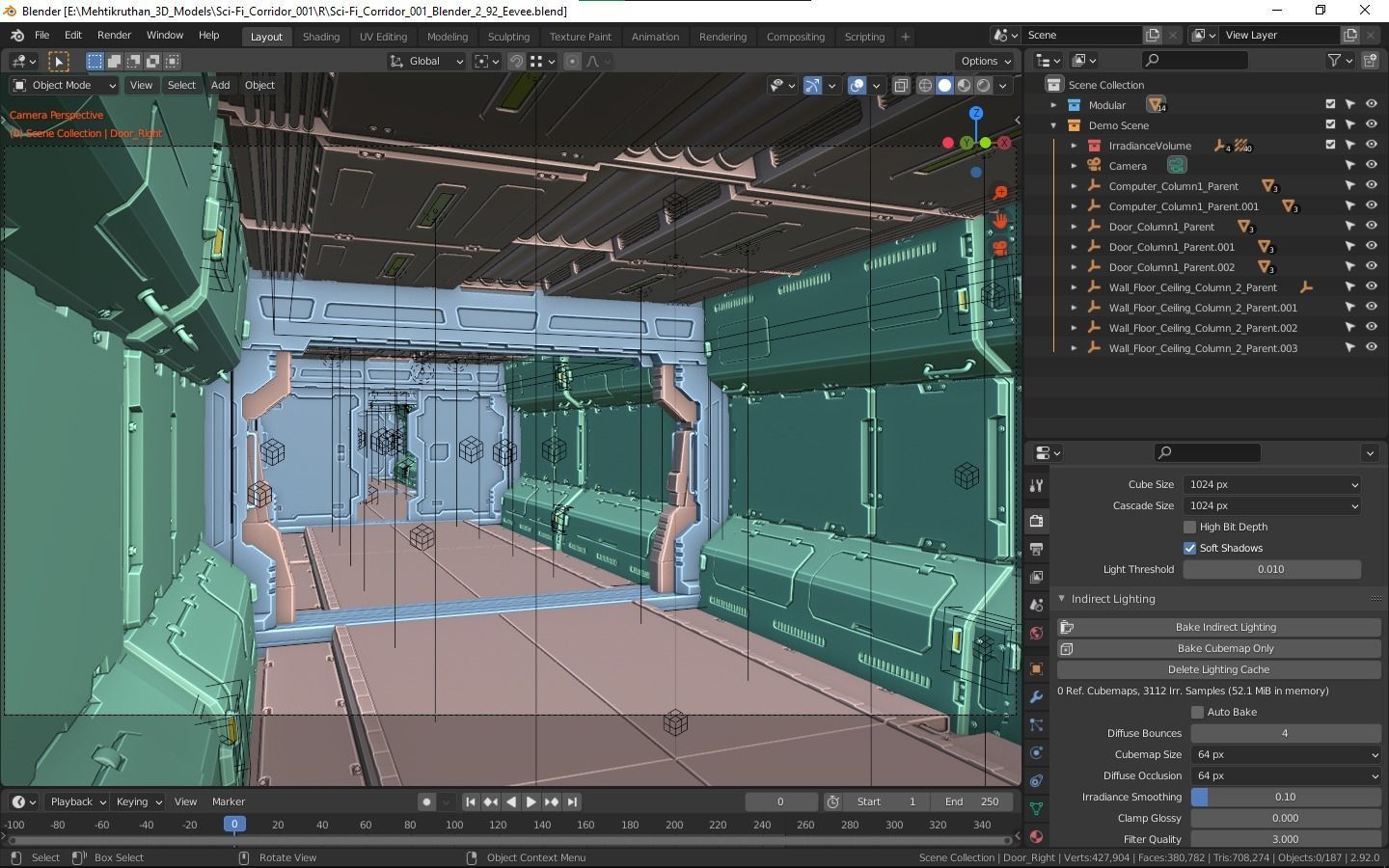Open the Cube Size dropdown

pos(1272,484)
